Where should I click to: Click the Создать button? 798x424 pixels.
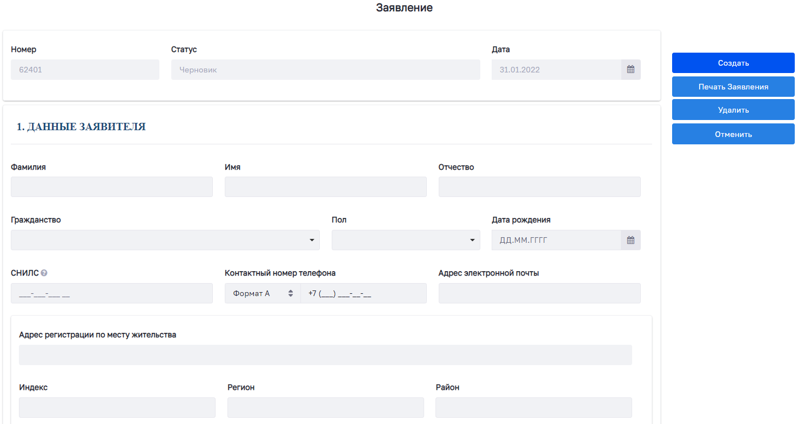733,63
